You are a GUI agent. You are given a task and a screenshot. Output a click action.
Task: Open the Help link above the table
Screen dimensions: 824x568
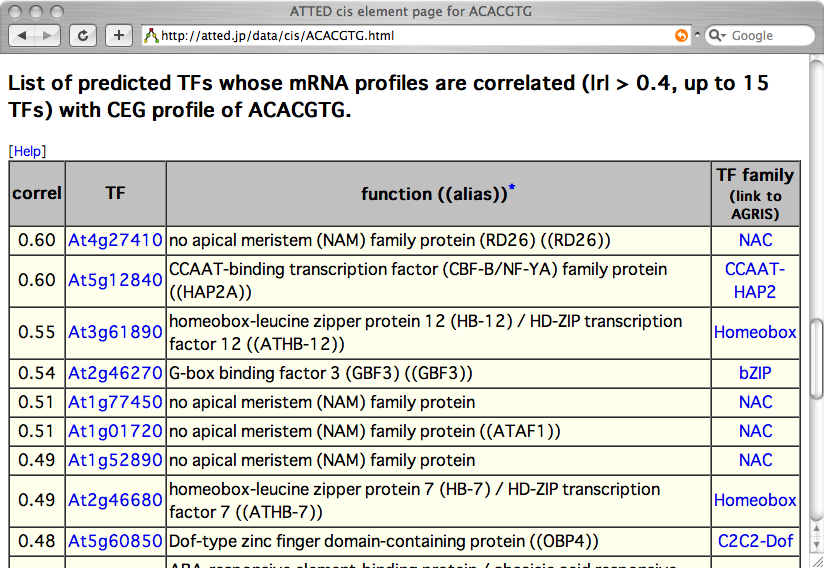(27, 151)
